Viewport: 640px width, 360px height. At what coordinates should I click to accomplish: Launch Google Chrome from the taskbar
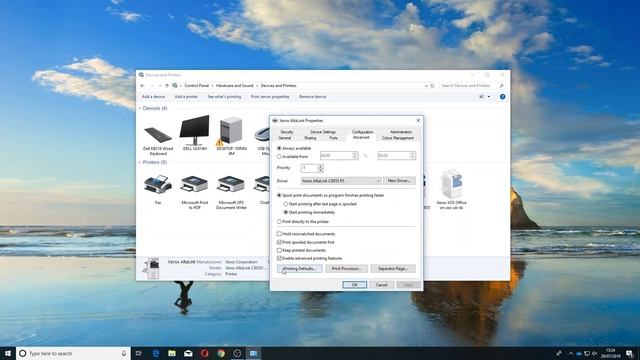tap(221, 353)
